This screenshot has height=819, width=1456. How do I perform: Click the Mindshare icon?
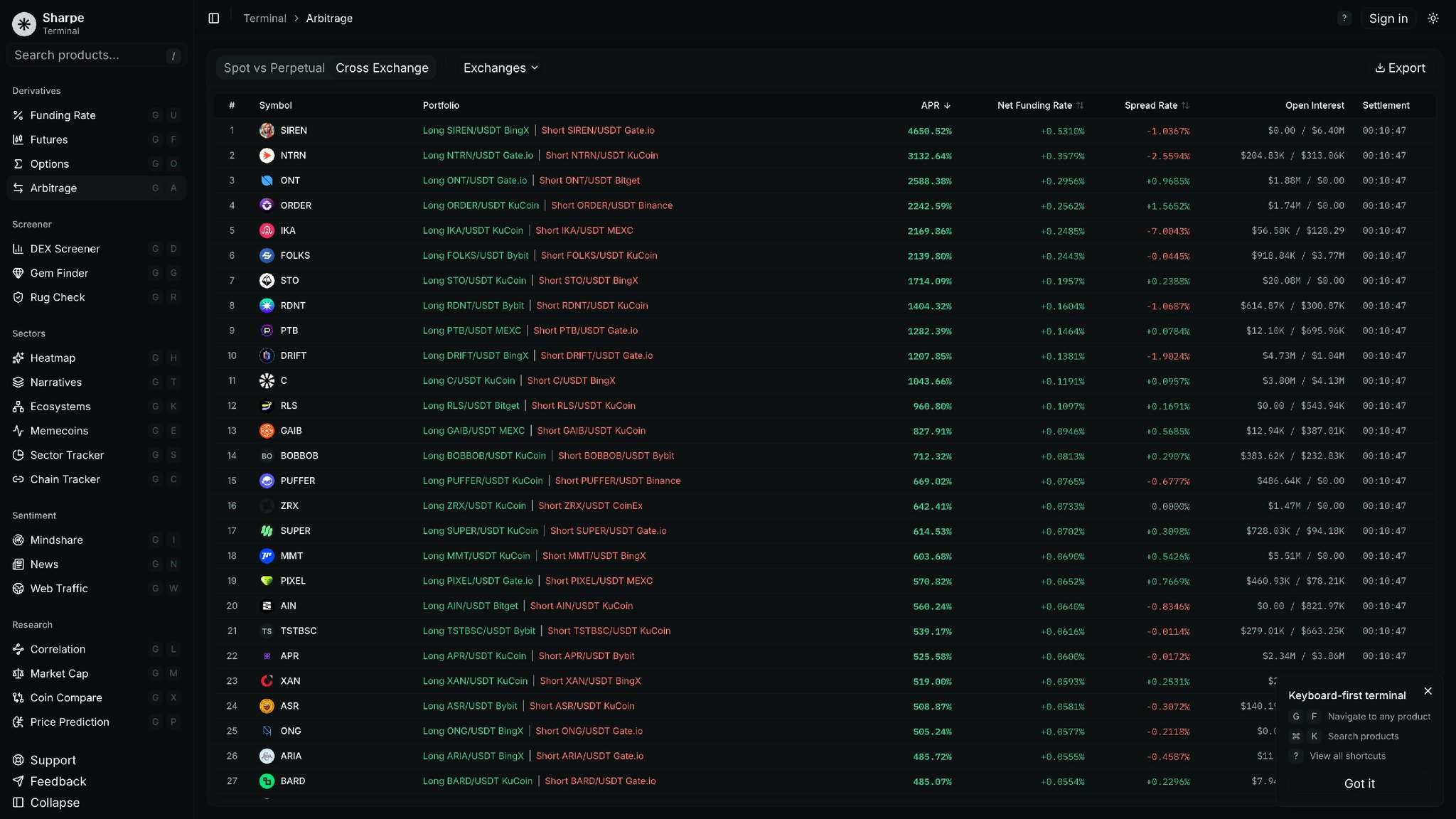[18, 540]
